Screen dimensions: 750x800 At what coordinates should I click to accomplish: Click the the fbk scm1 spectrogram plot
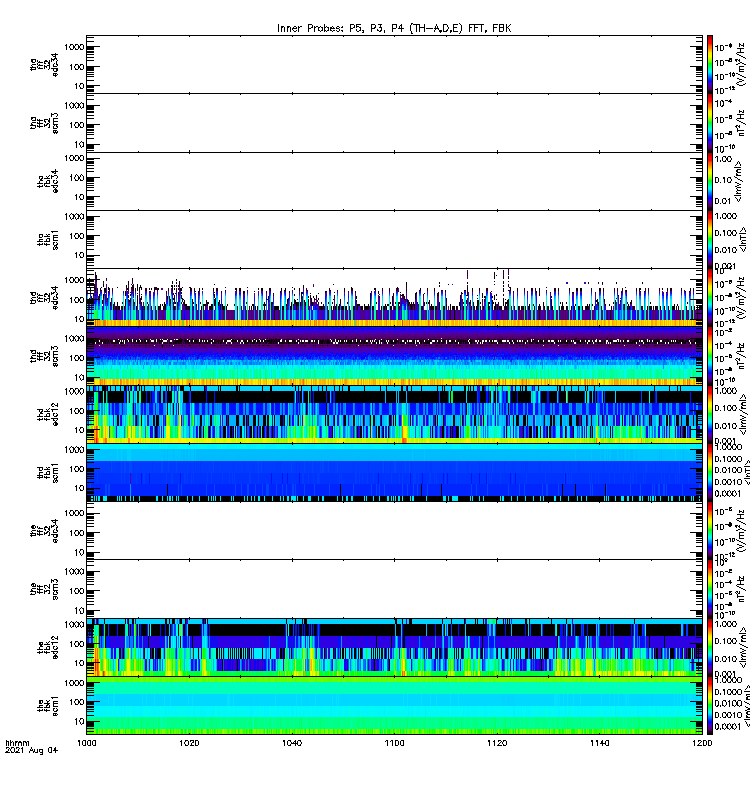tap(394, 706)
